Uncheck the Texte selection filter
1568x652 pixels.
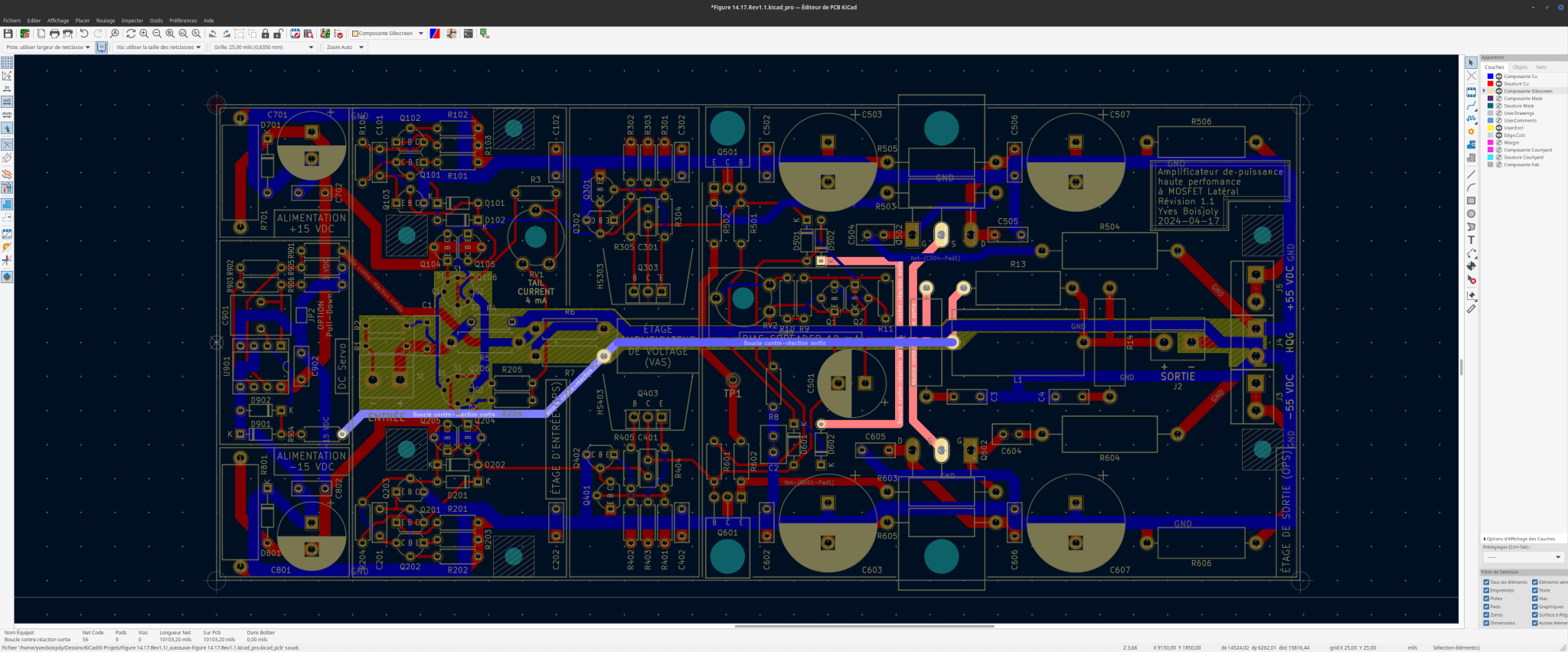pos(1535,590)
